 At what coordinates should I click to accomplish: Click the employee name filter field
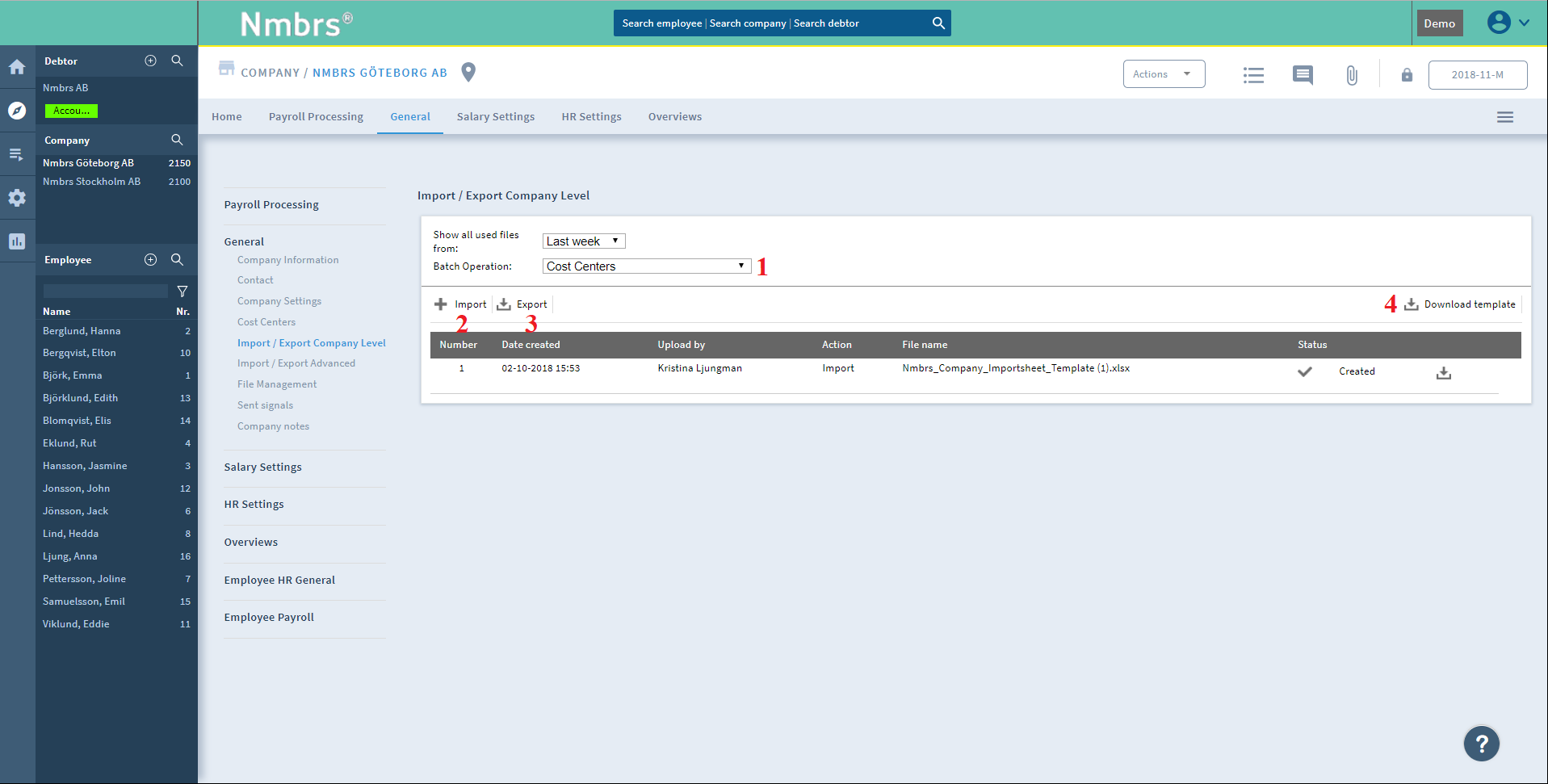[x=106, y=291]
